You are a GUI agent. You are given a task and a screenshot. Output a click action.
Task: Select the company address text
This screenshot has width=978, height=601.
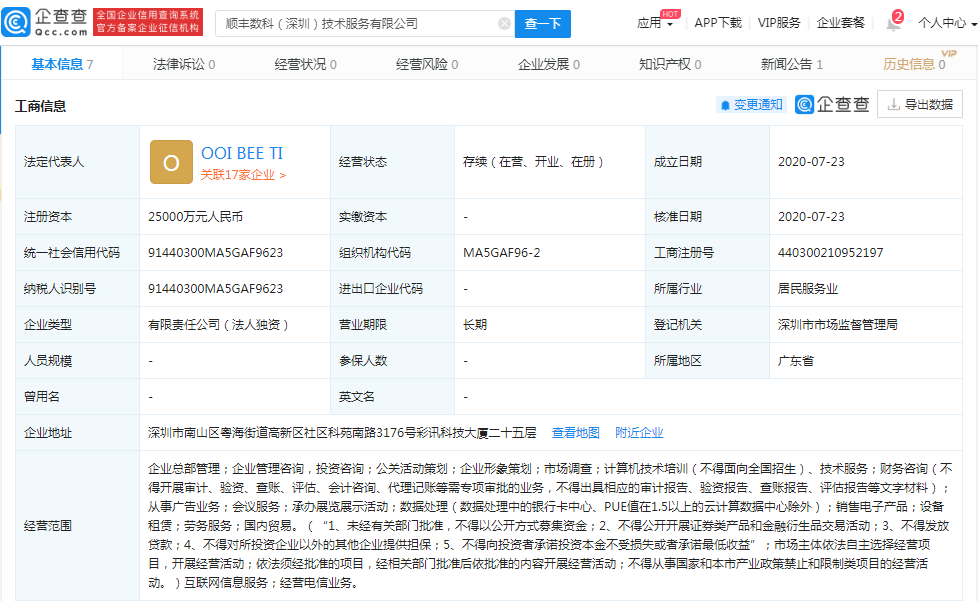pos(342,433)
